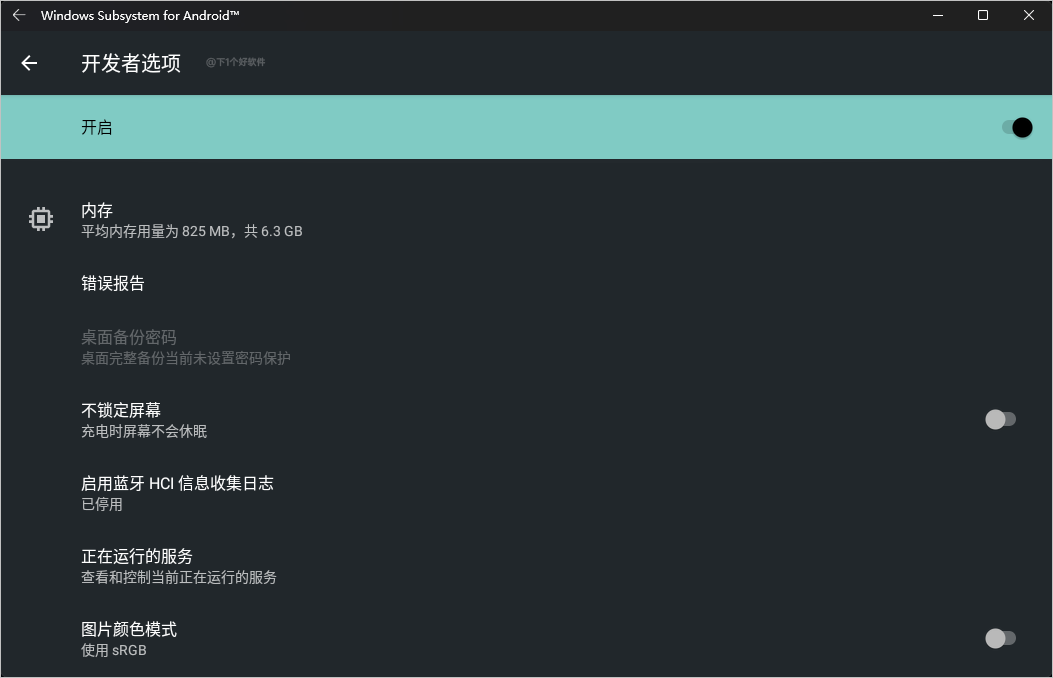Click the 开启 label in teal bar
1053x678 pixels.
97,127
